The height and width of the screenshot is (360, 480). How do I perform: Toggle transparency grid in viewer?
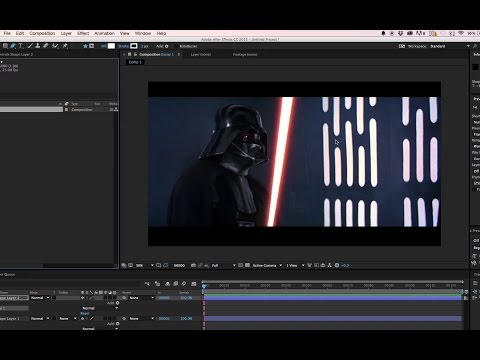tap(247, 265)
